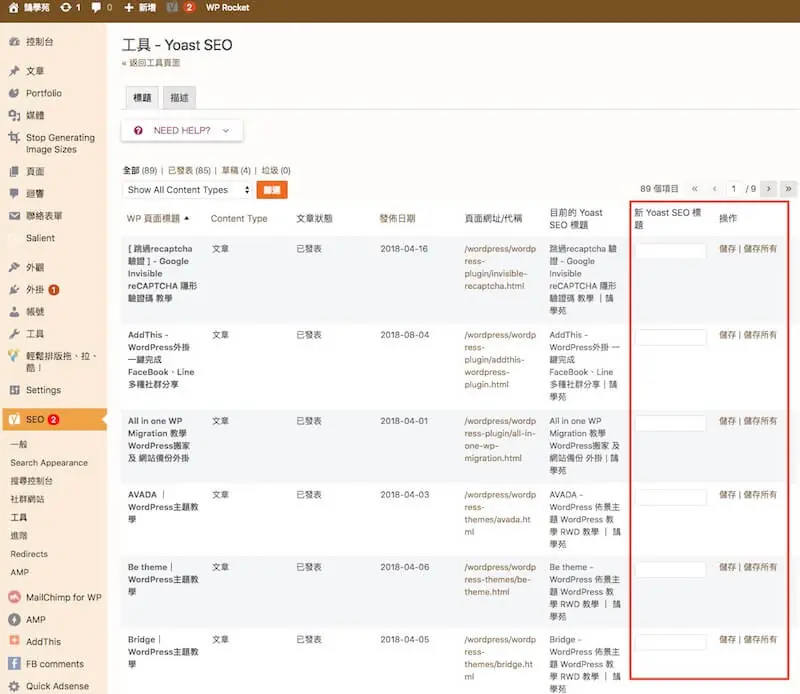Viewport: 800px width, 694px height.
Task: Open Comments icon in sidebar
Action: [14, 193]
